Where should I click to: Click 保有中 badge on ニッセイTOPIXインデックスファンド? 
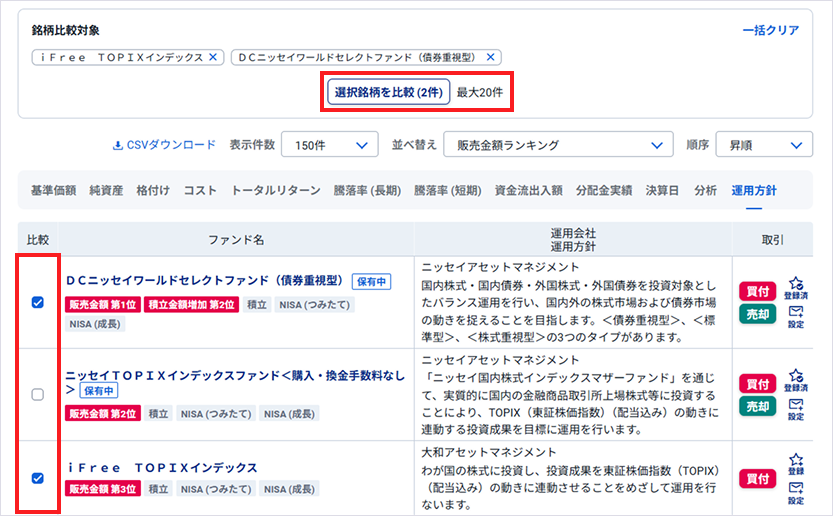[99, 391]
